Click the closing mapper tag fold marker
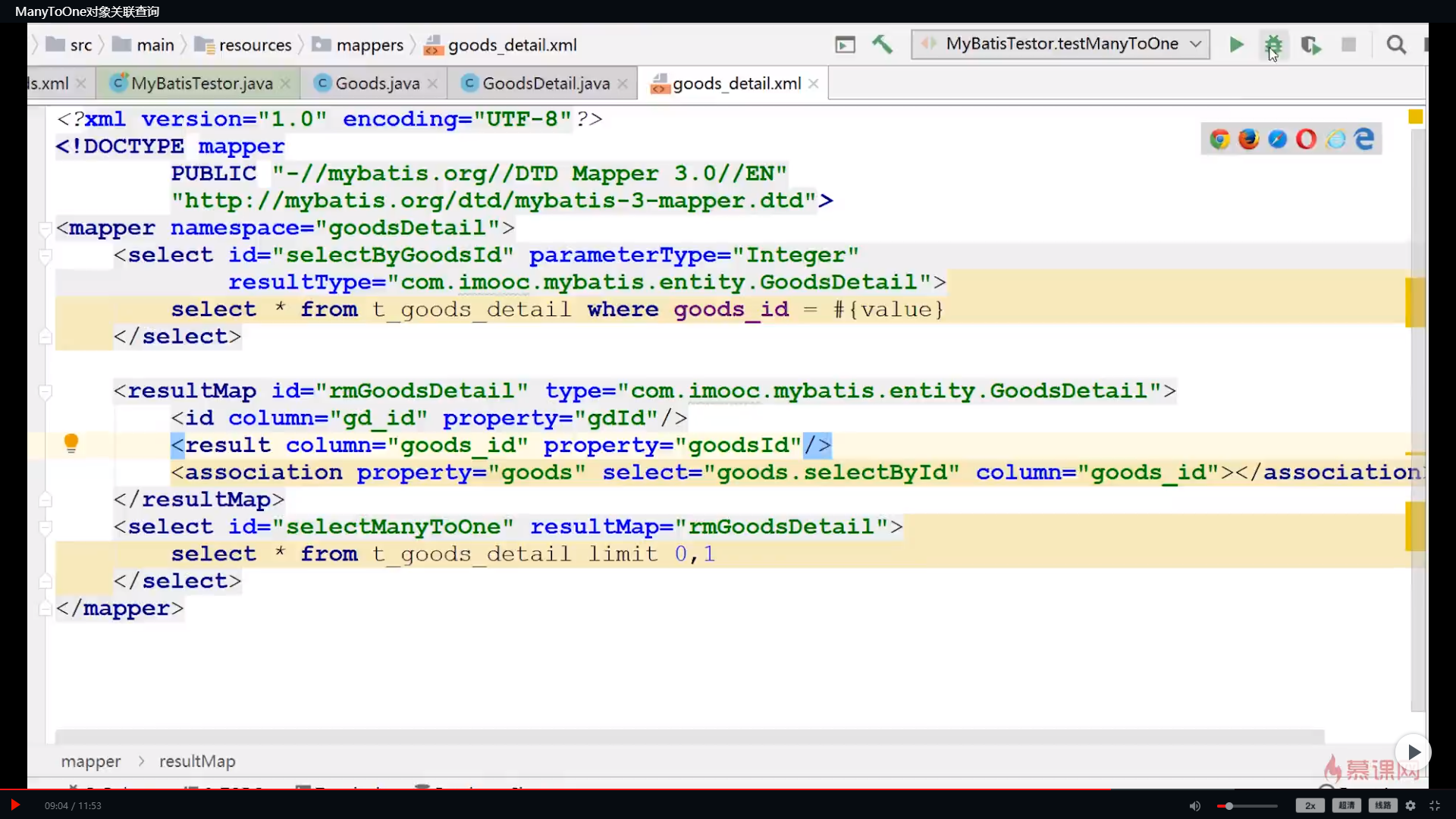Screen dimensions: 1456x819 point(45,608)
